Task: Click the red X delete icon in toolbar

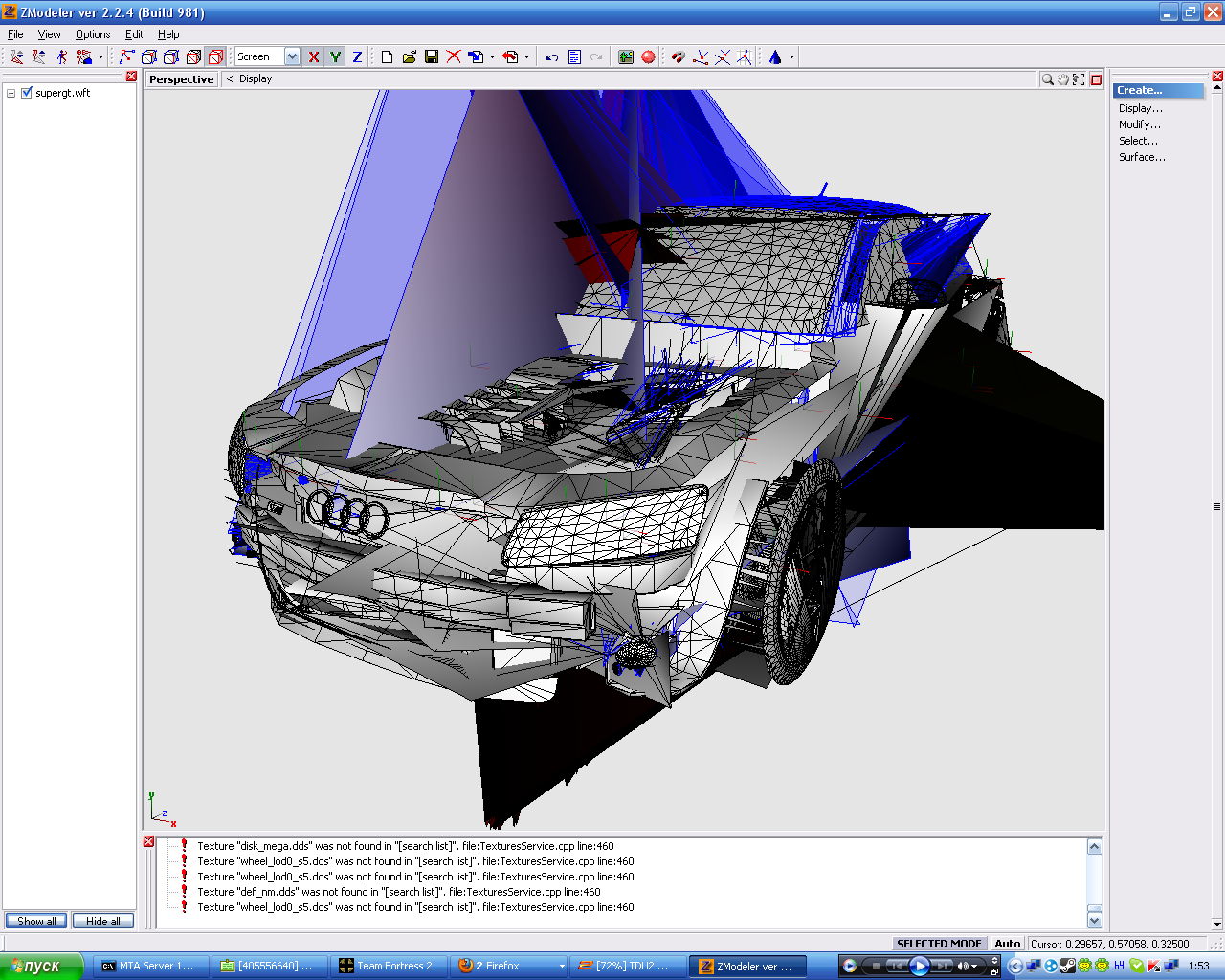Action: point(454,56)
